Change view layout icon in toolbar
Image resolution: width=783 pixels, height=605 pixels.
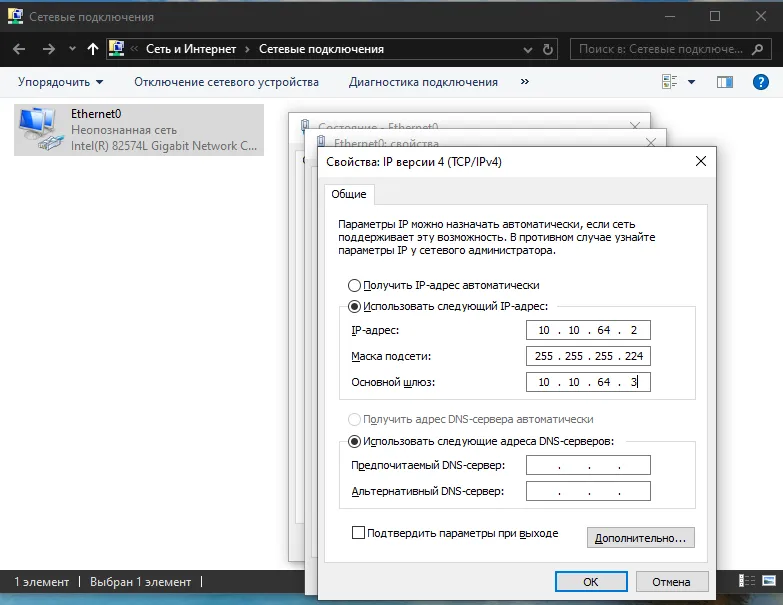670,81
